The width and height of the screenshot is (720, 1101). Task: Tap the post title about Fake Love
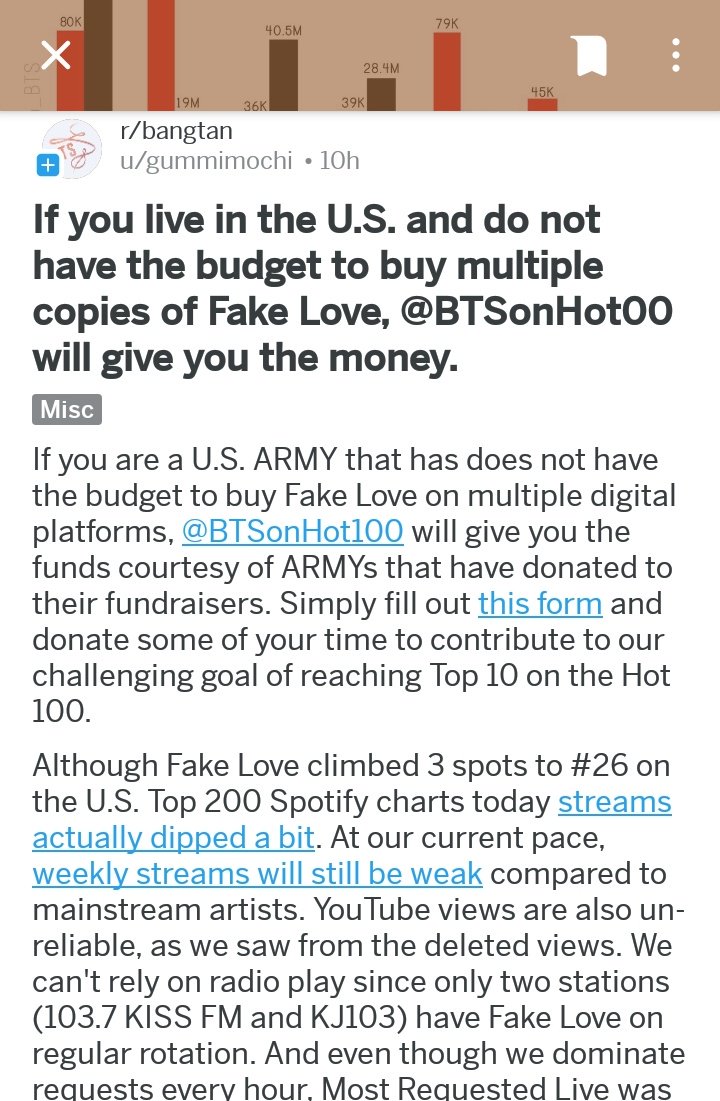pyautogui.click(x=352, y=289)
